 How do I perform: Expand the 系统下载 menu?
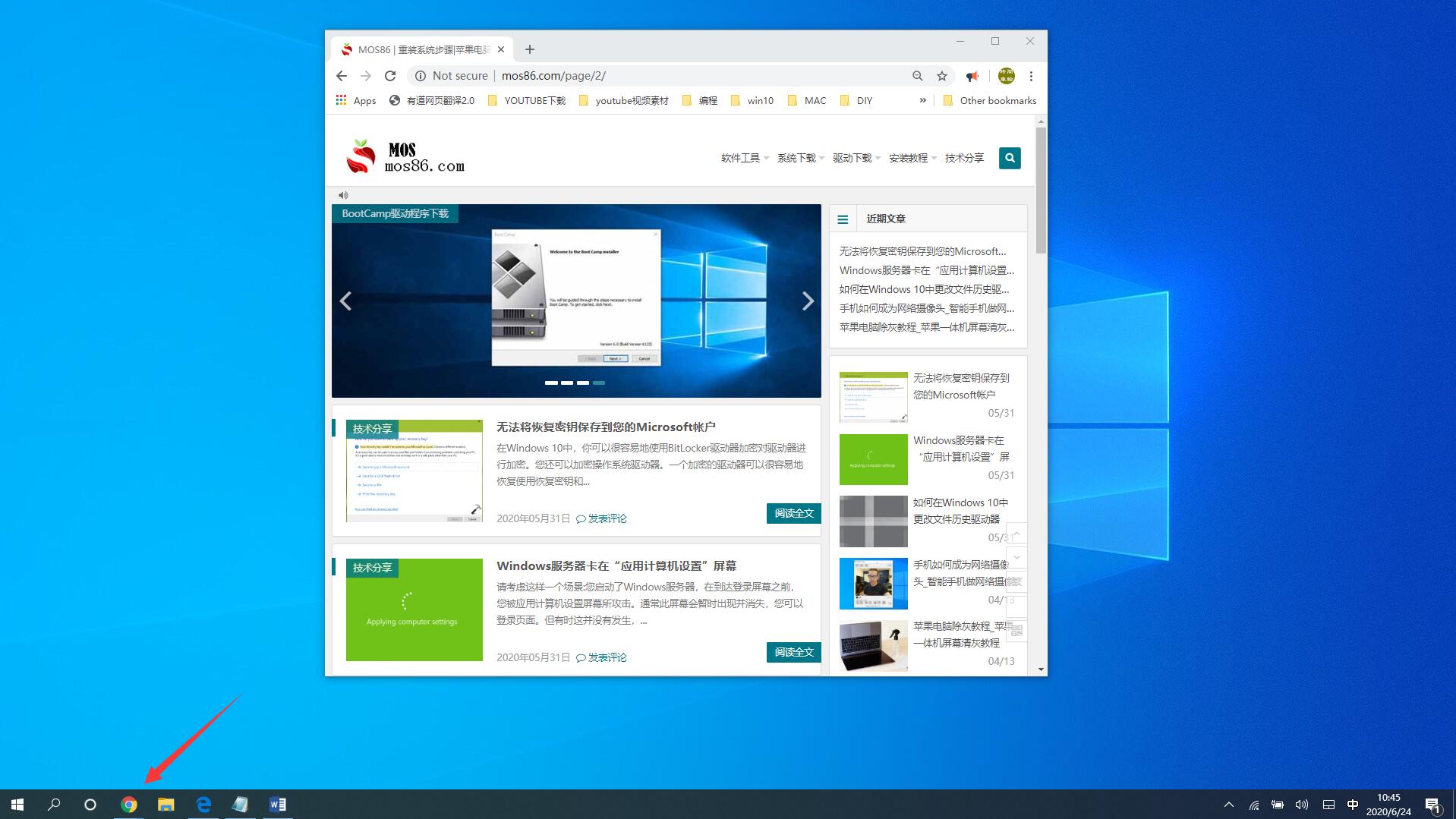tap(801, 158)
